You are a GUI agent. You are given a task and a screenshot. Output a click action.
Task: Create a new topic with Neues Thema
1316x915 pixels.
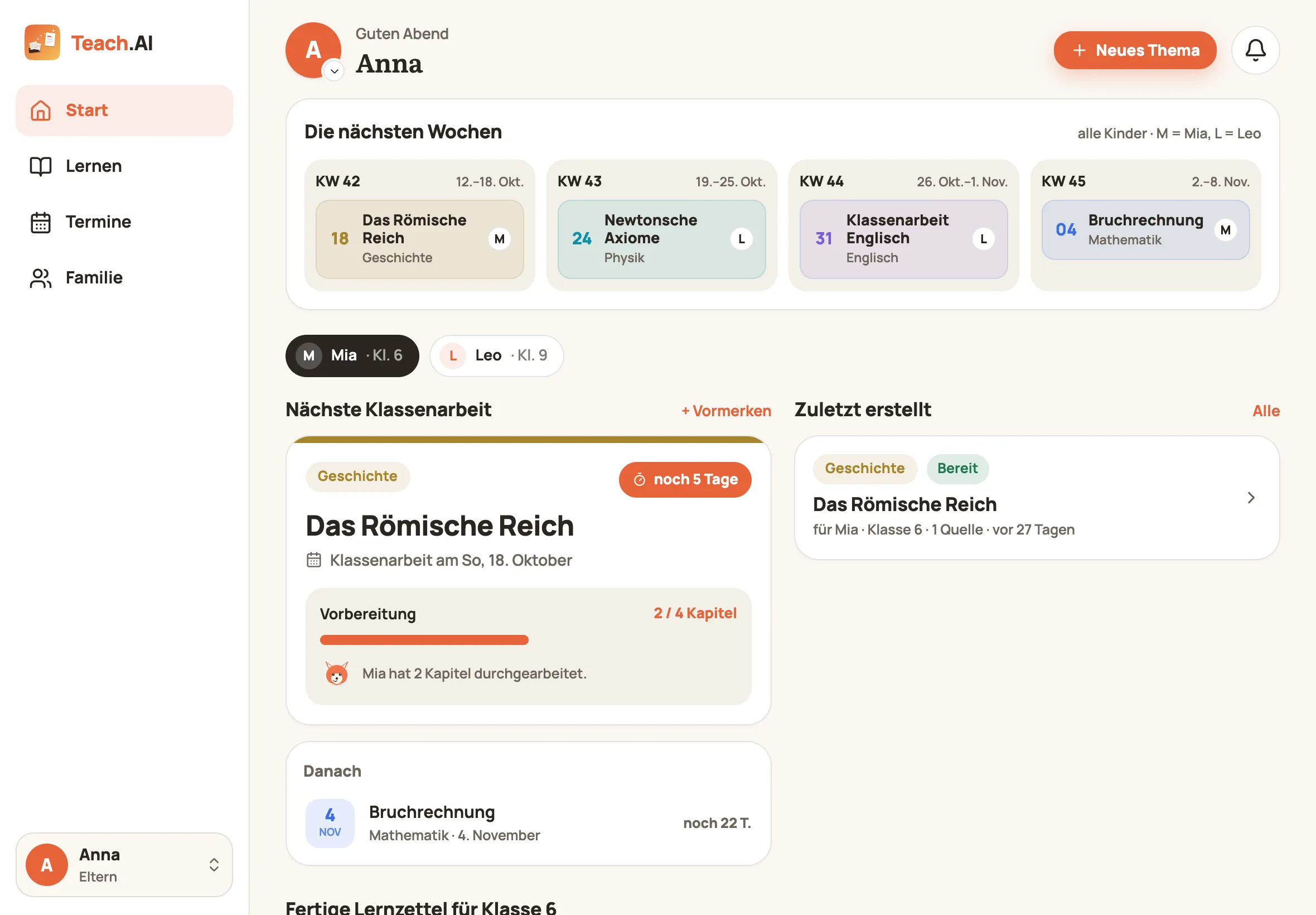tap(1134, 50)
